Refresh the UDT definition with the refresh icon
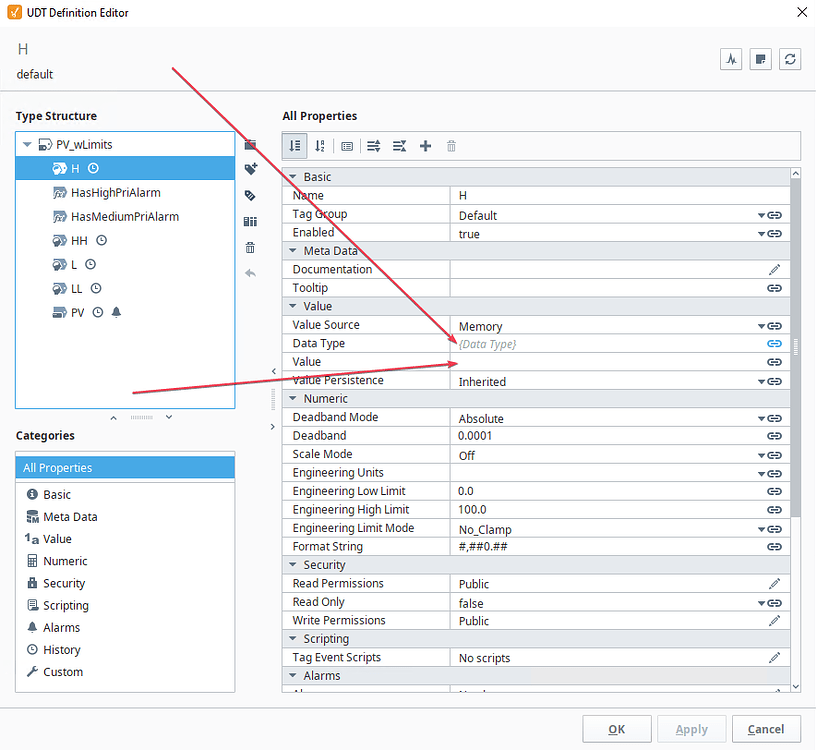This screenshot has width=816, height=750. [x=790, y=59]
